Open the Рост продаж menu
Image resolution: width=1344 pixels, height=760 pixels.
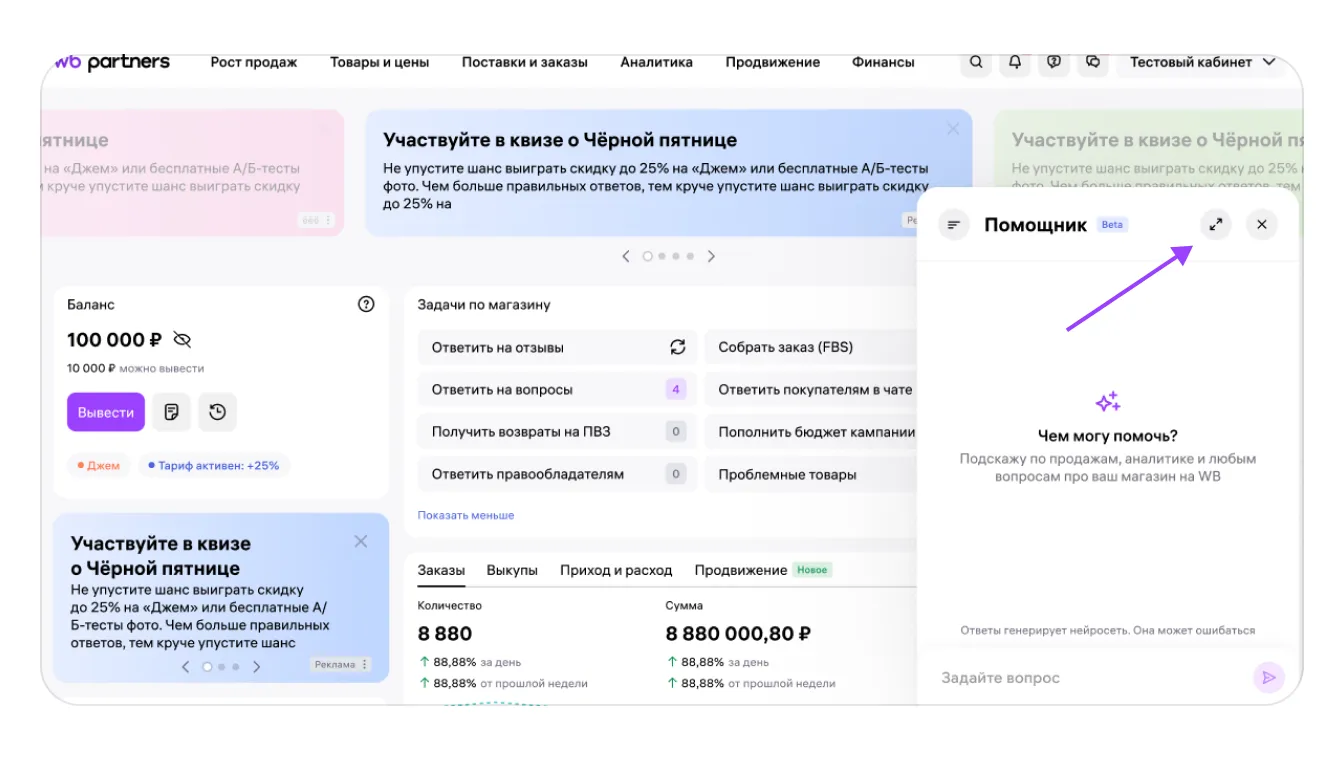254,62
